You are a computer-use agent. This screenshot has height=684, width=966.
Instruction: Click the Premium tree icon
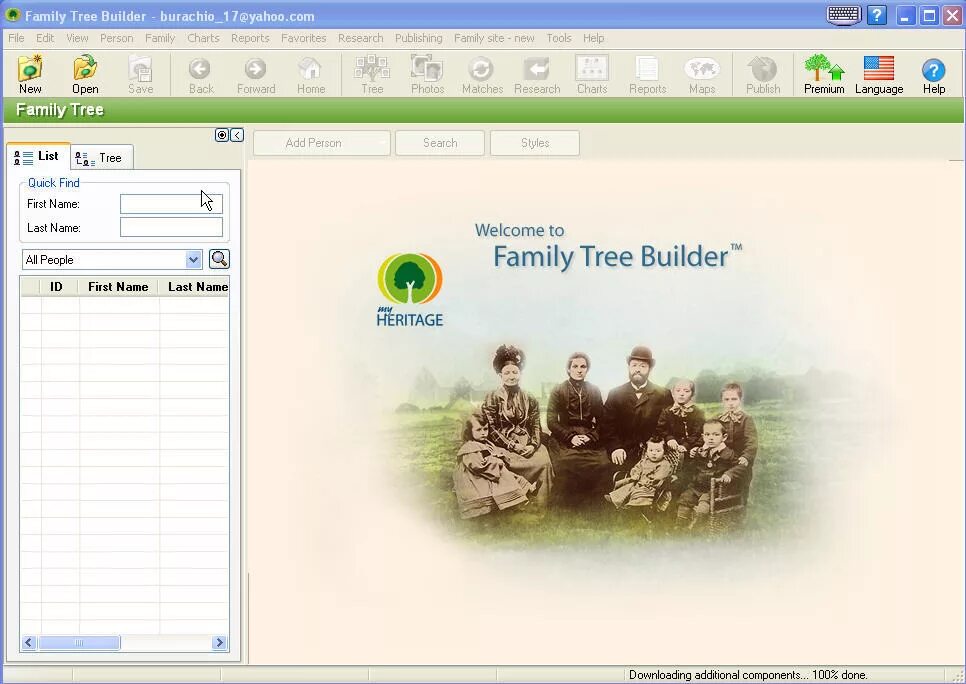(x=824, y=74)
